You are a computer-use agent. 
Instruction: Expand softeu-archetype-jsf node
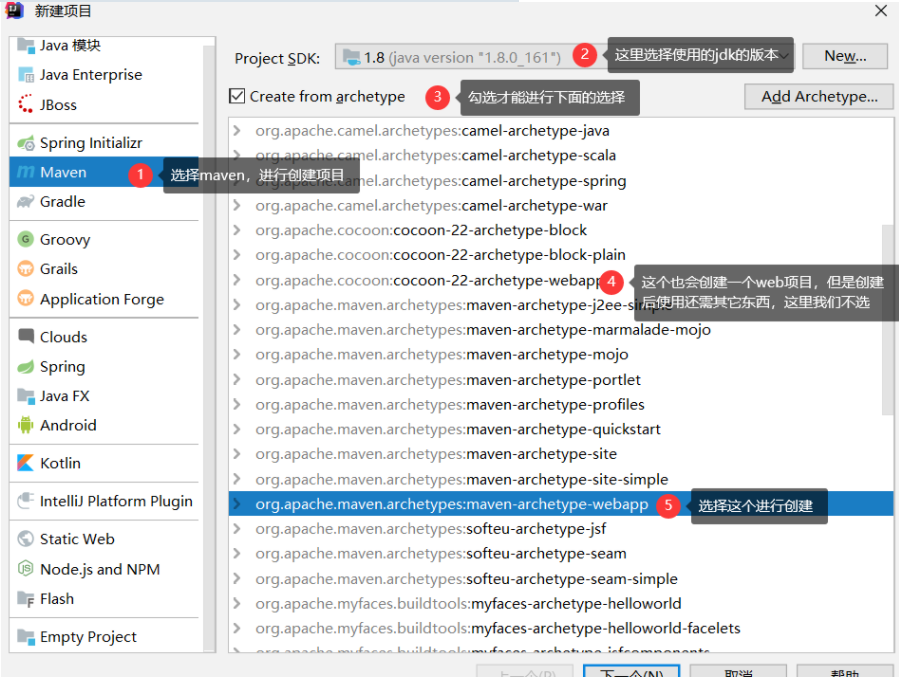237,529
